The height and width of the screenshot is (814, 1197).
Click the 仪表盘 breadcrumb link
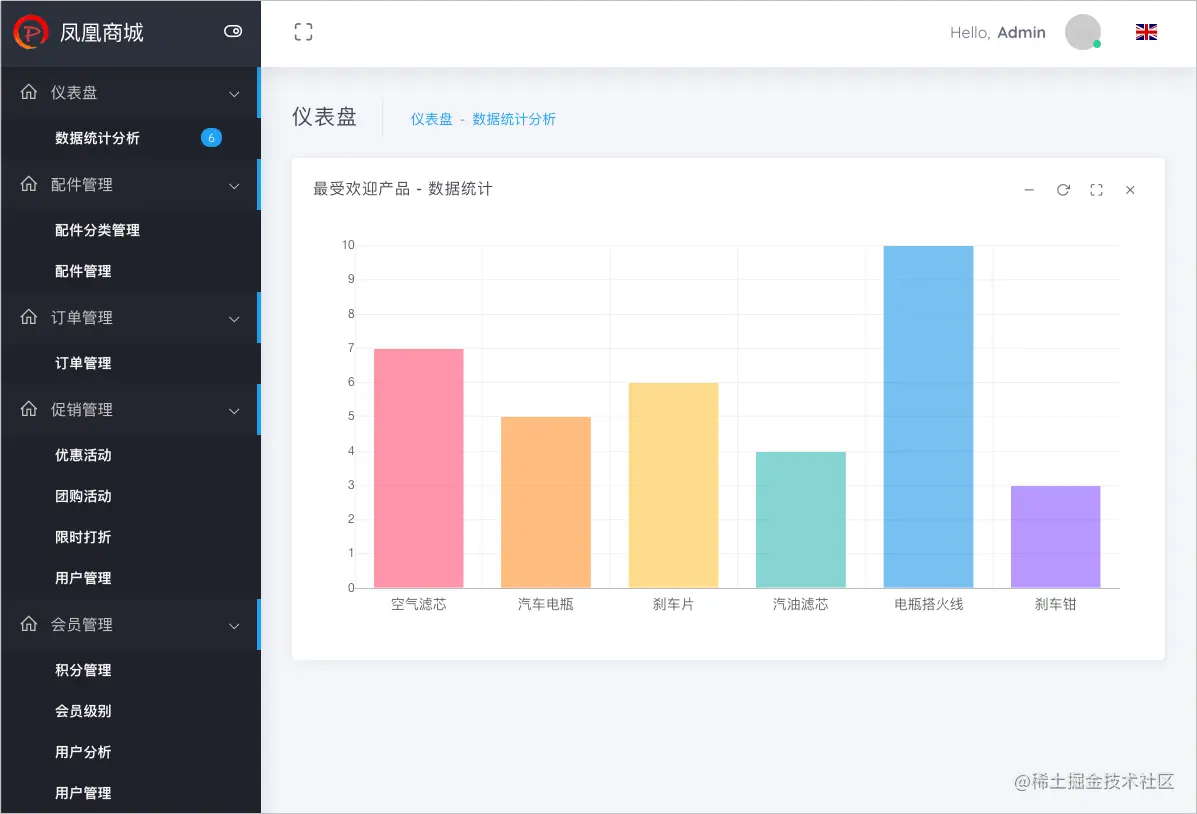click(431, 119)
